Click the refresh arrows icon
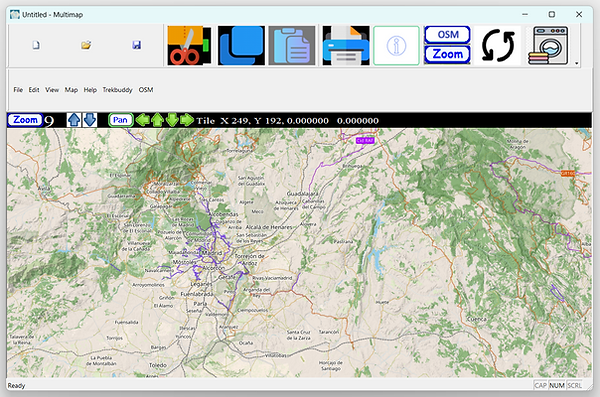This screenshot has width=600, height=397. coord(497,46)
